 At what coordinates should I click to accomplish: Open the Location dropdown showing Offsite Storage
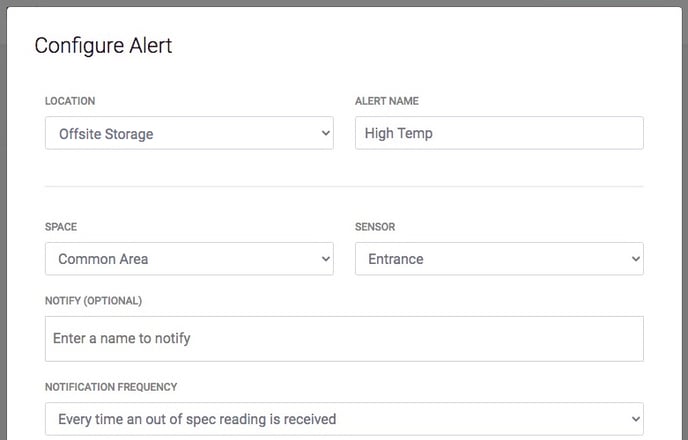pos(189,133)
